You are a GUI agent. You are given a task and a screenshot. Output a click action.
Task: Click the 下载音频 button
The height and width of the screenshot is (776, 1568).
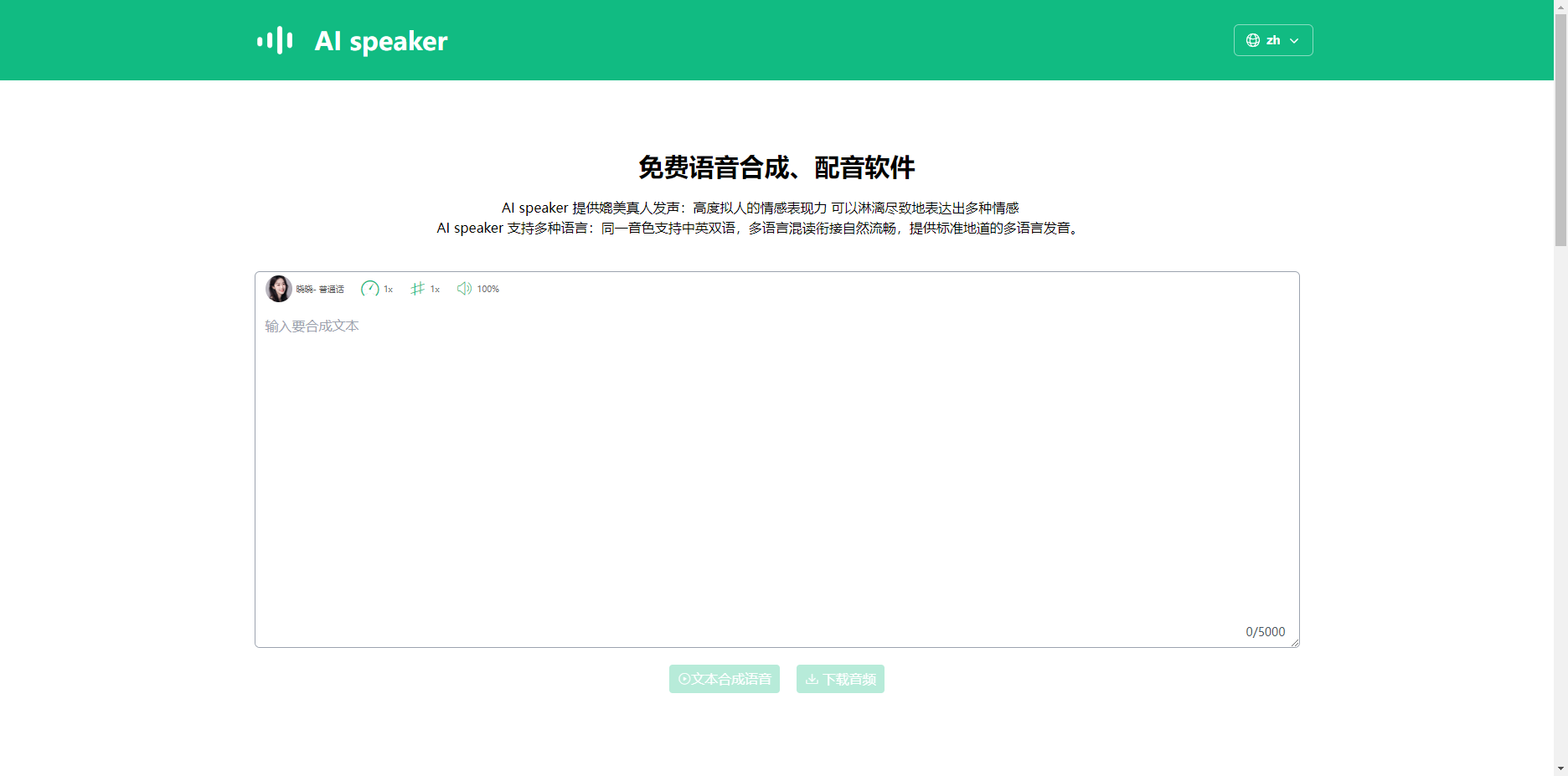point(840,679)
